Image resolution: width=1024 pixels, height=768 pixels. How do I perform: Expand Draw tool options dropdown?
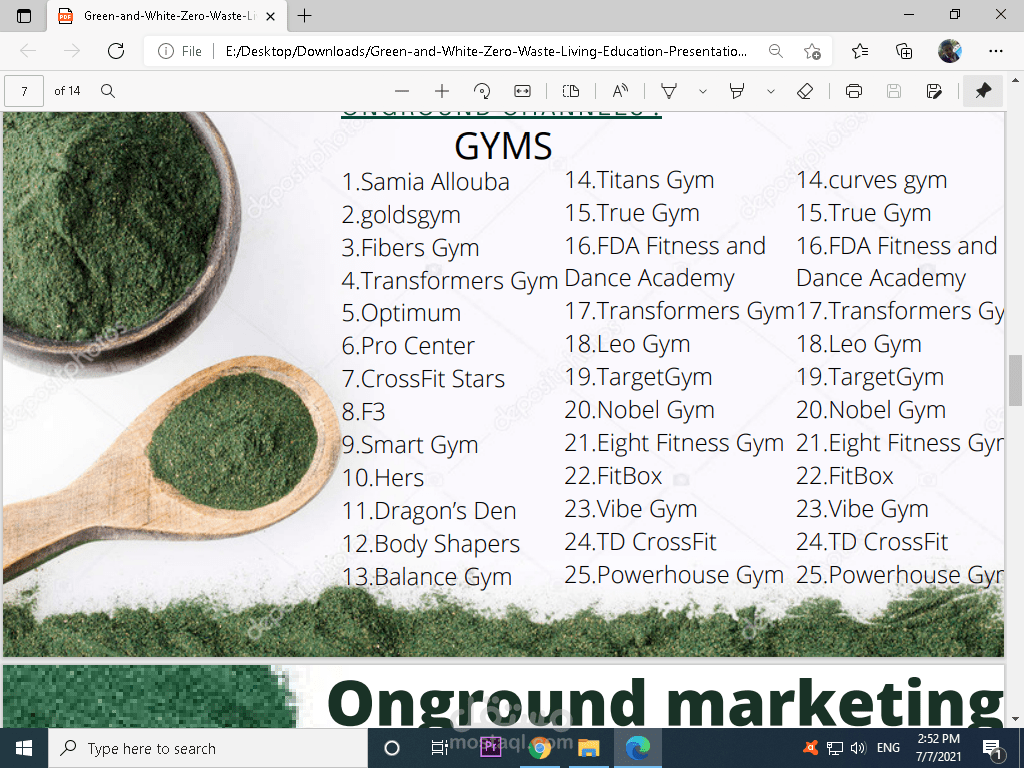[x=703, y=91]
